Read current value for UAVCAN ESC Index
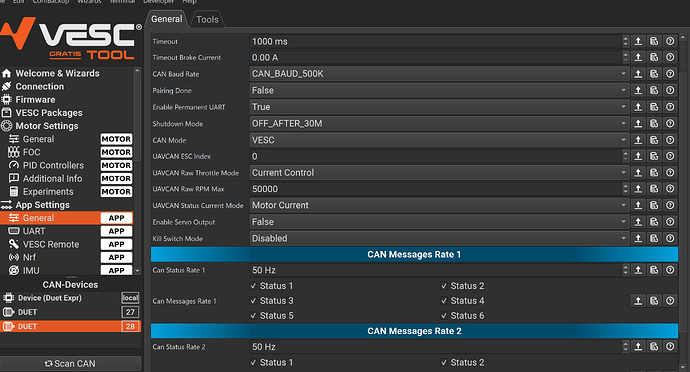 click(638, 156)
